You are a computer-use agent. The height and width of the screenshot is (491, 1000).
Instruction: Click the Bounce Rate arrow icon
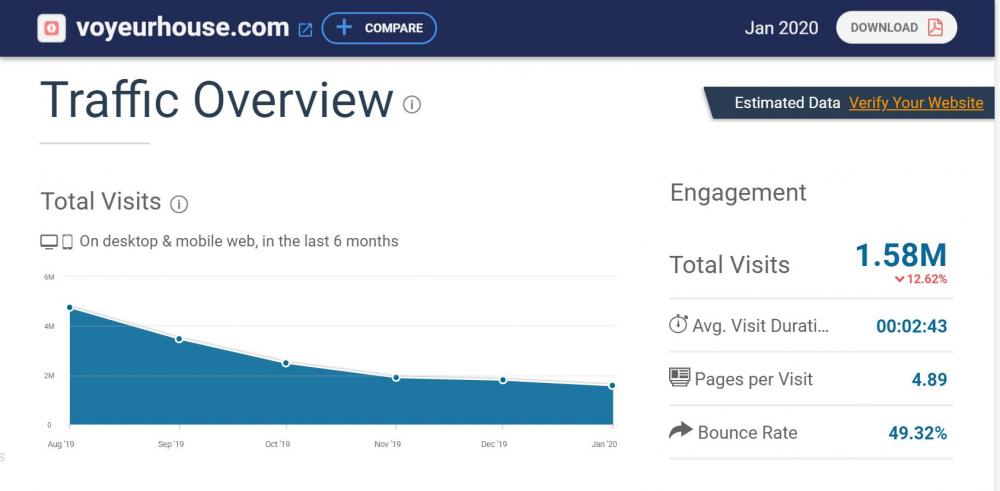point(680,432)
